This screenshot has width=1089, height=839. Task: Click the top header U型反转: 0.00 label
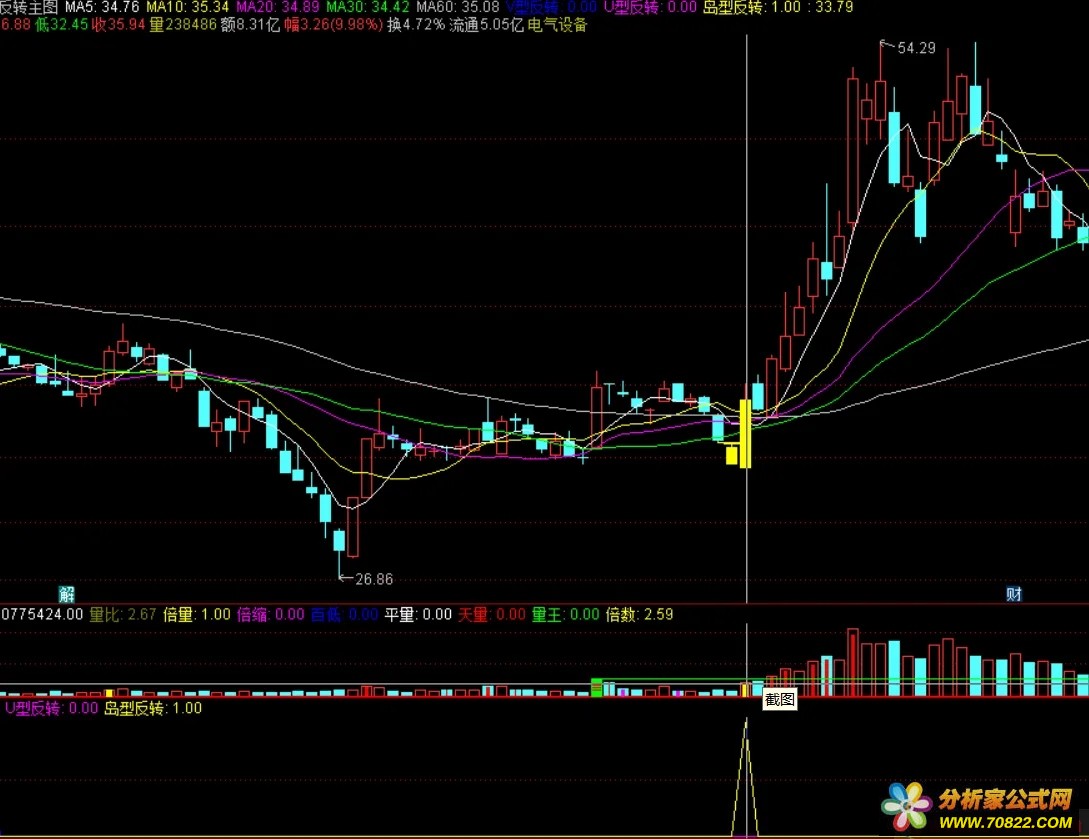[650, 8]
